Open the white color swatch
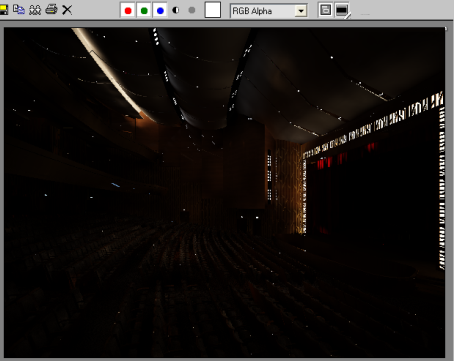Image resolution: width=454 pixels, height=362 pixels. [213, 10]
